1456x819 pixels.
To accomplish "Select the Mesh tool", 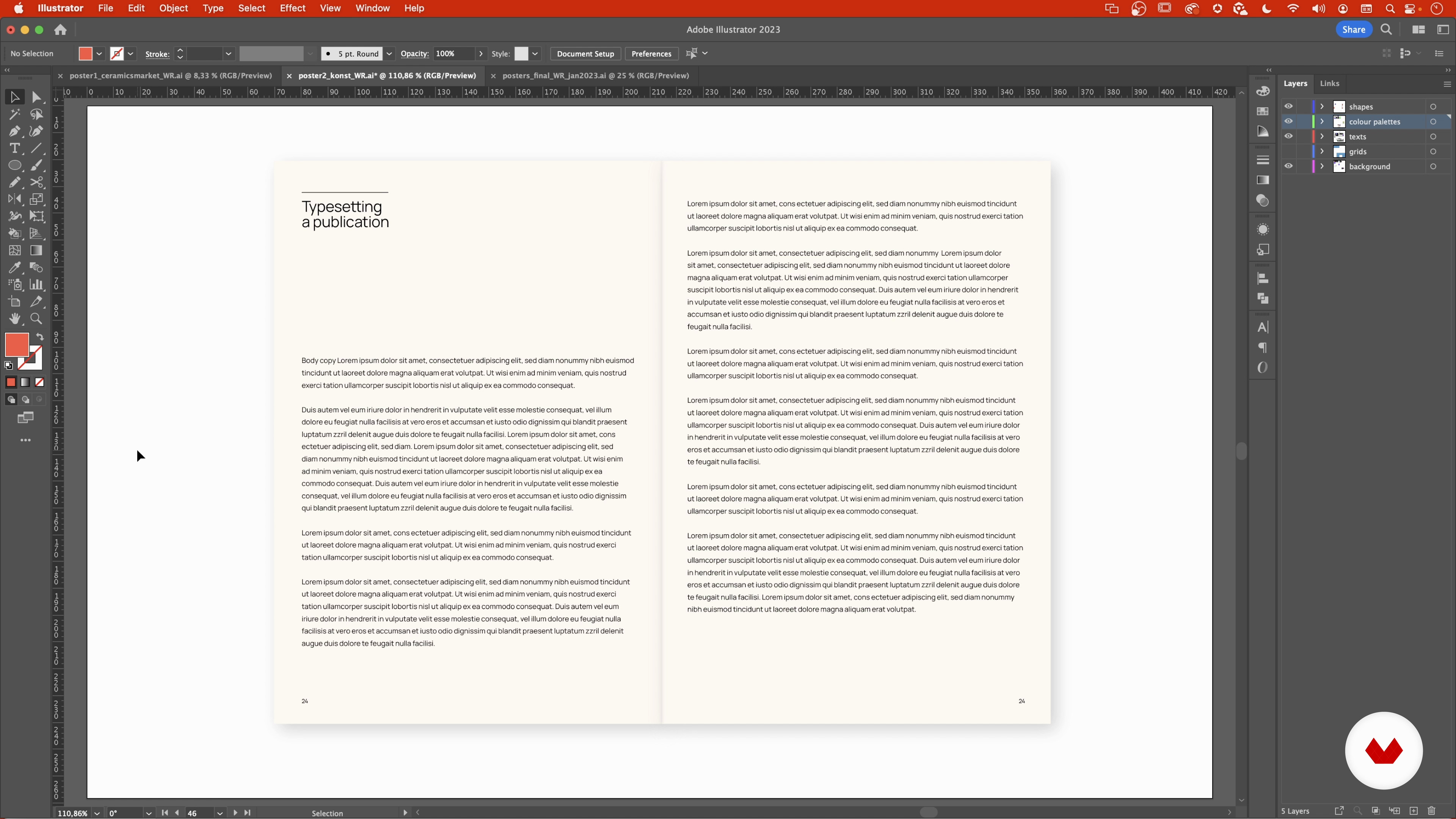I will [x=15, y=250].
